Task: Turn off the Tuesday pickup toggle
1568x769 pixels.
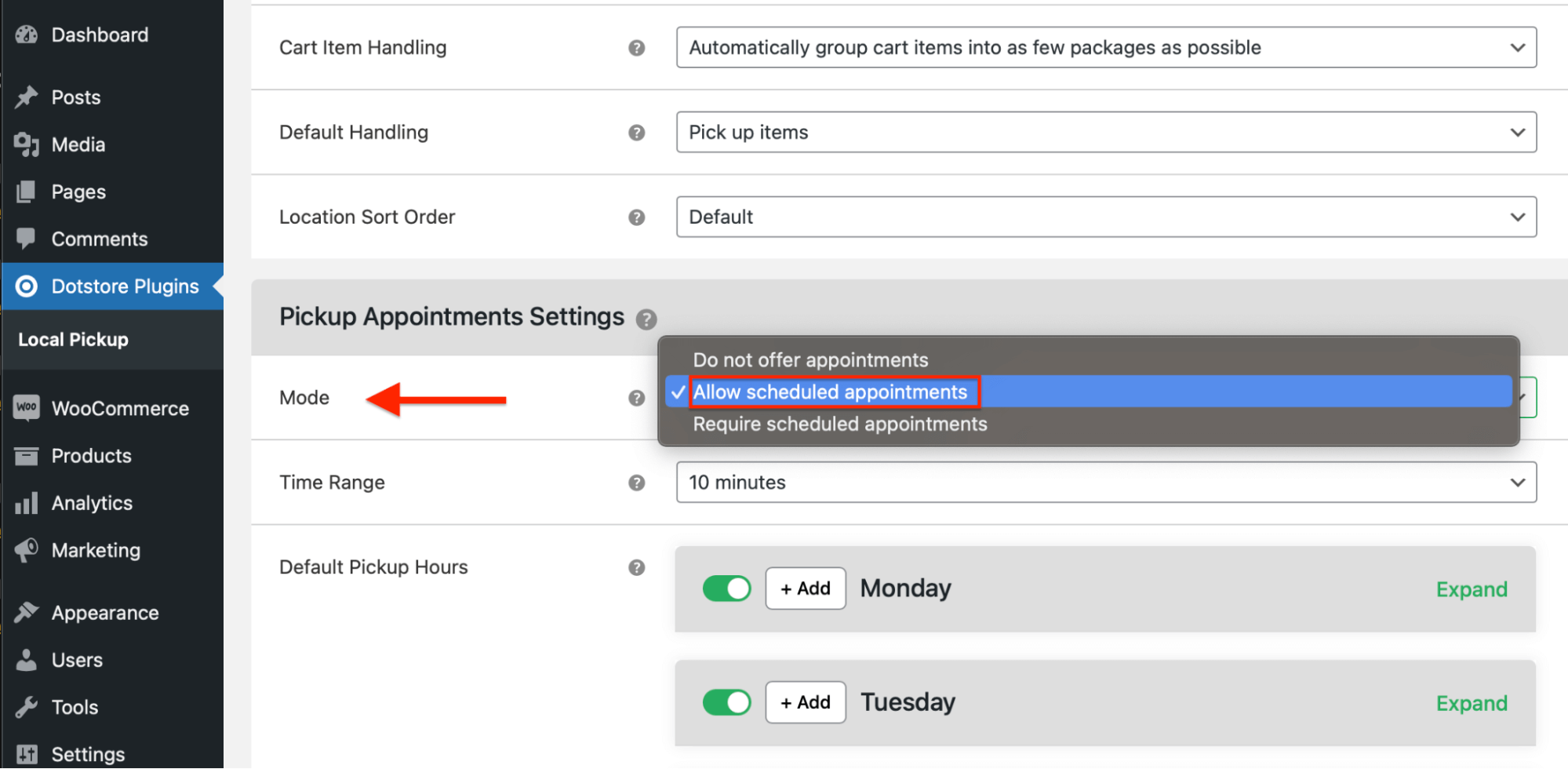Action: tap(726, 702)
